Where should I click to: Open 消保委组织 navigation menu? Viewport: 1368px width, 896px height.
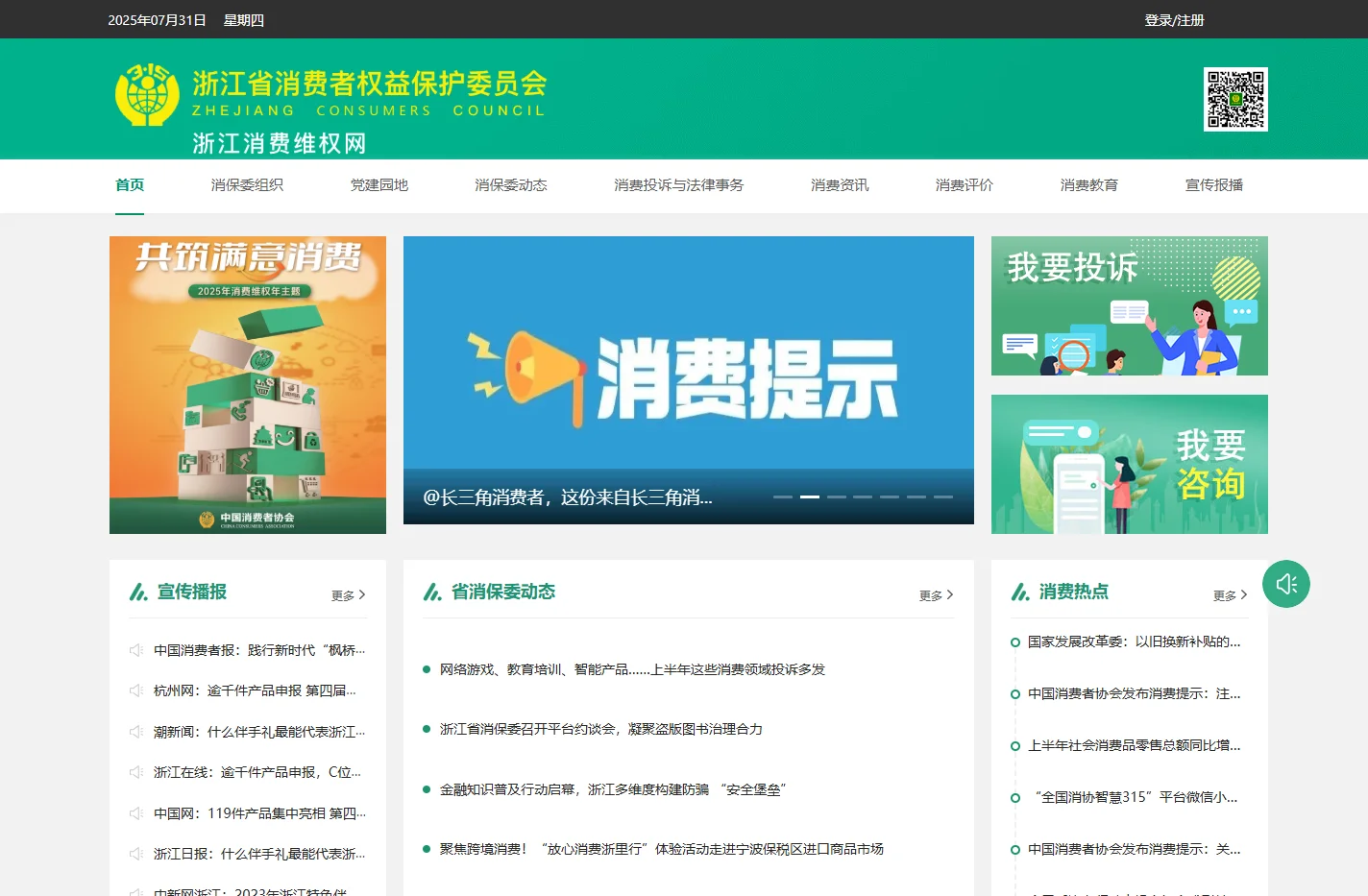tap(247, 185)
